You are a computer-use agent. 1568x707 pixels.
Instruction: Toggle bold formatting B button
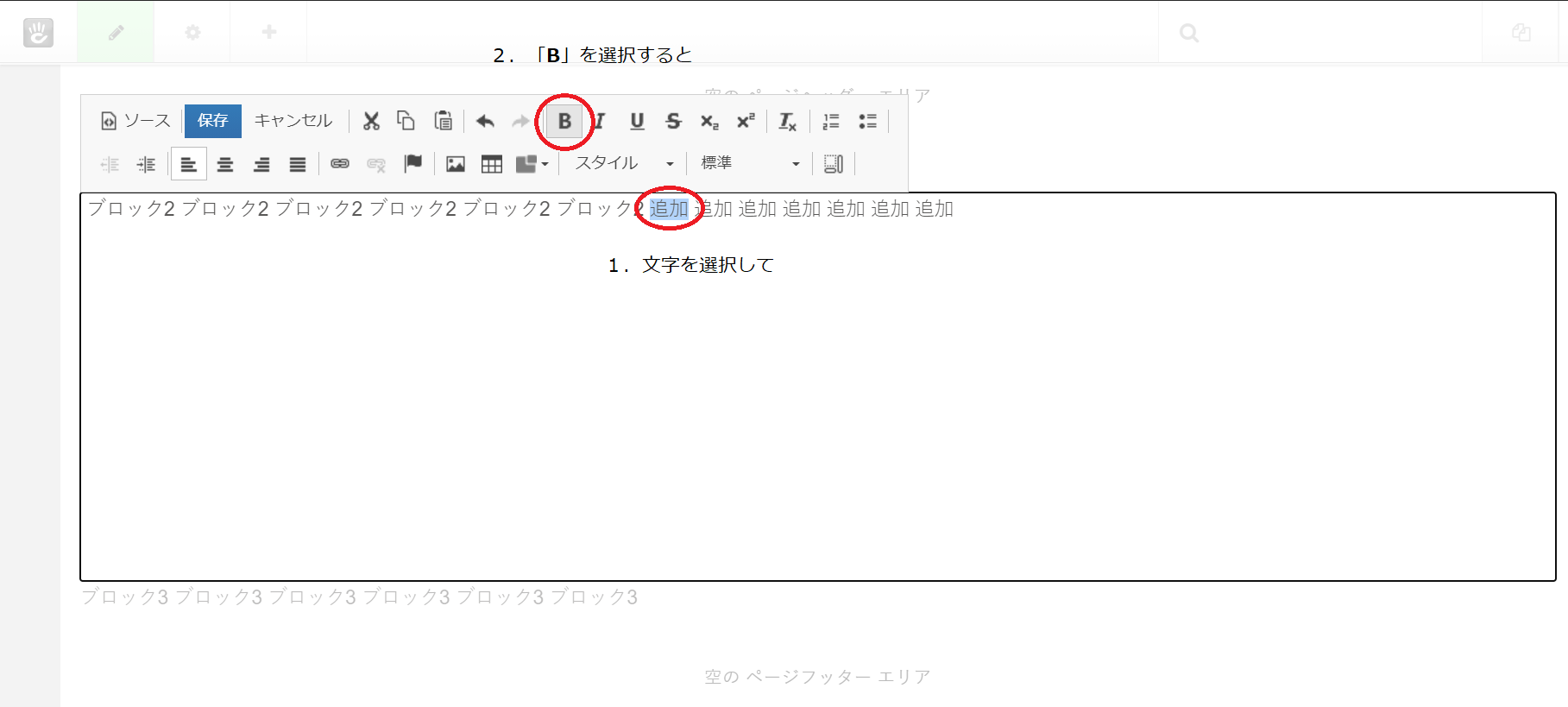[x=564, y=121]
